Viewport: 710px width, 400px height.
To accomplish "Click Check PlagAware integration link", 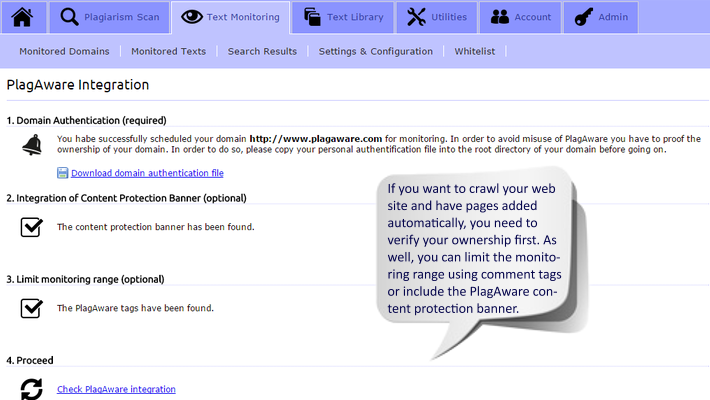I will click(116, 389).
